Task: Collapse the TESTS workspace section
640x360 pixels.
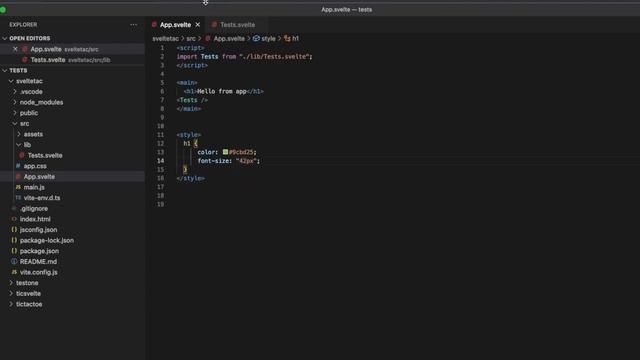Action: [4, 70]
